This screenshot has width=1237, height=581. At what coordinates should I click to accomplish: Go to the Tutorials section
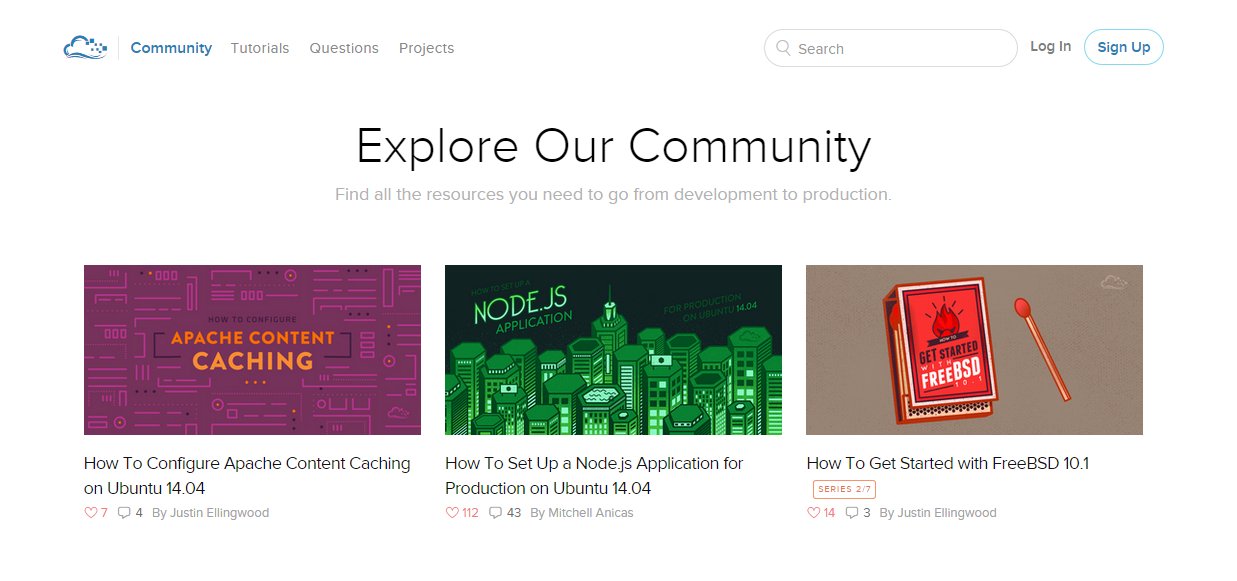(260, 48)
